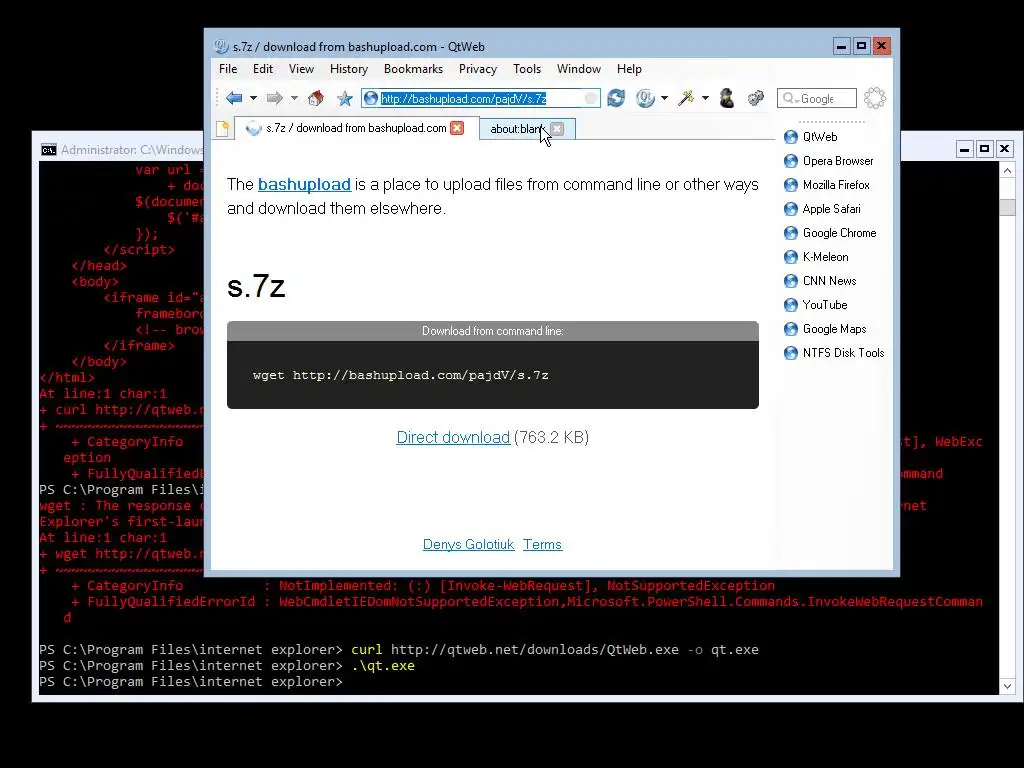Click the globe icon beside Opera Browser

[791, 161]
